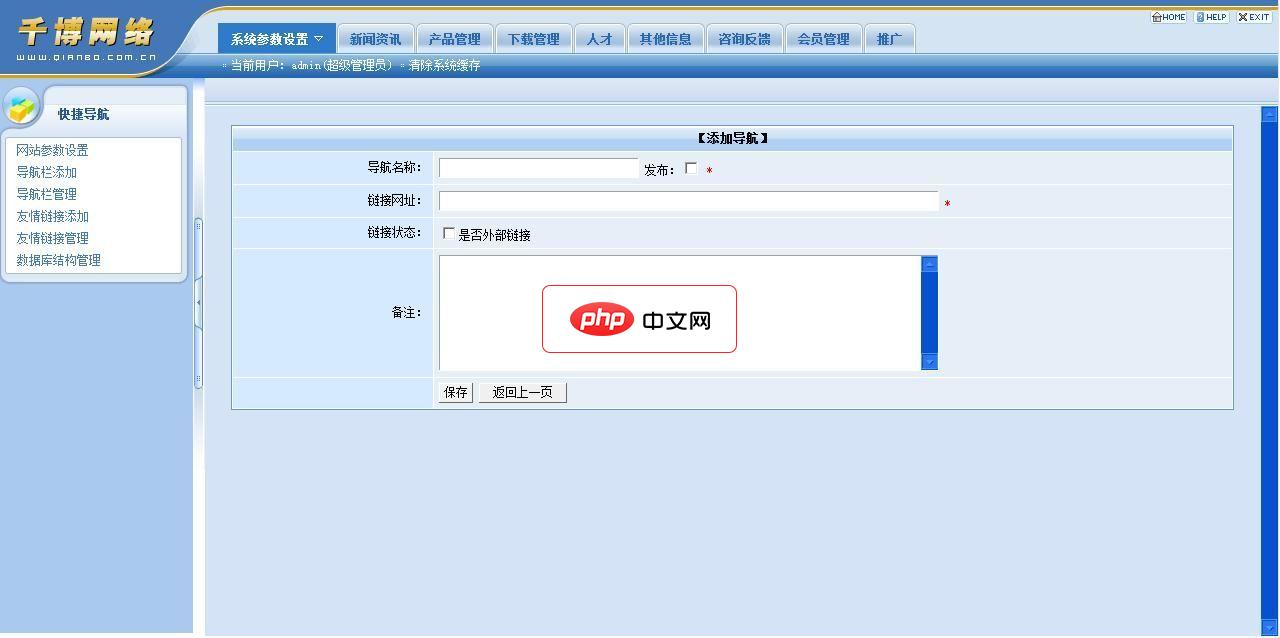Click the EXIT icon at top right
1280x638 pixels.
(x=1243, y=16)
